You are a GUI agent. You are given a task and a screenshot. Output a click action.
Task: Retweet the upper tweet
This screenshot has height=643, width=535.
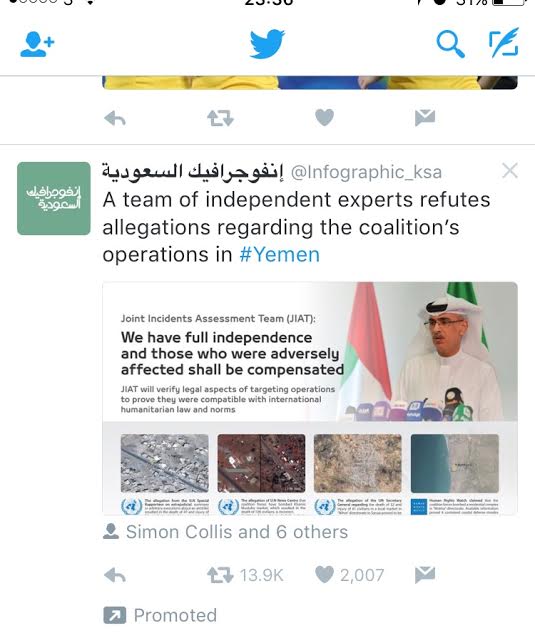[220, 118]
